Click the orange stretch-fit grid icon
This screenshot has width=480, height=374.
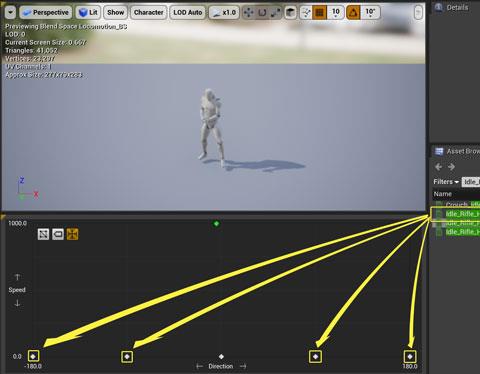(72, 234)
